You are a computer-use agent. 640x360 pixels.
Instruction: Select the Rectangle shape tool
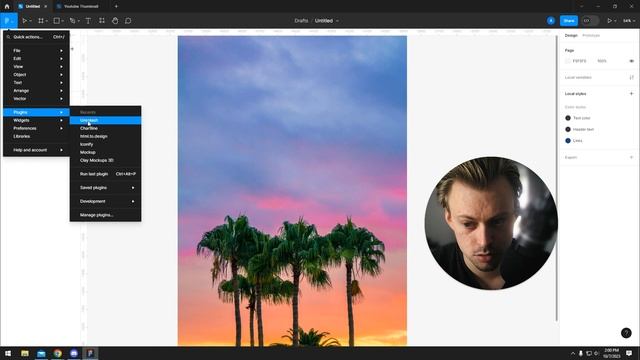click(x=57, y=20)
